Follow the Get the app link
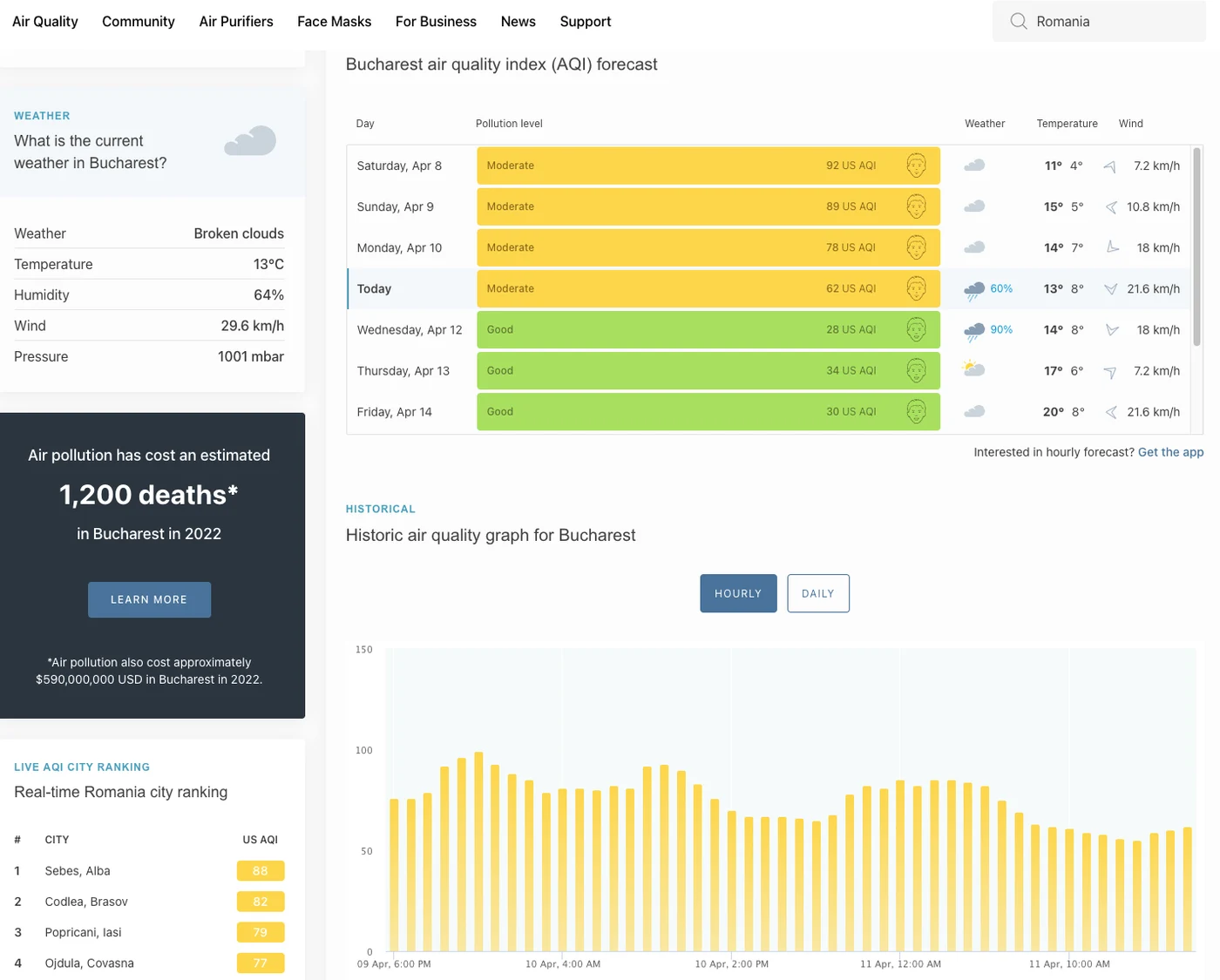The height and width of the screenshot is (980, 1220). (1170, 452)
